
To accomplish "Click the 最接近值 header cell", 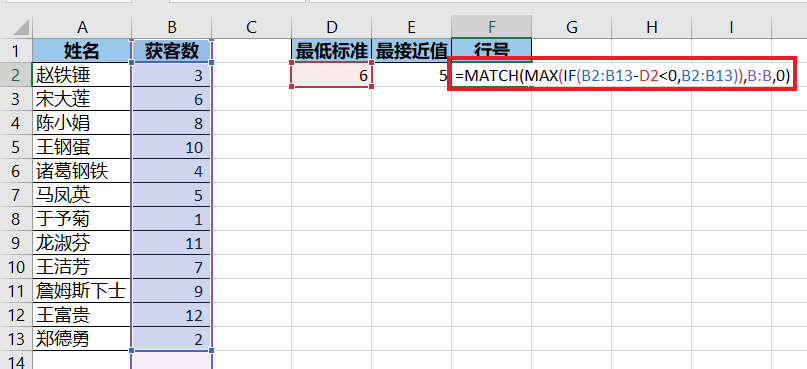I will (411, 51).
